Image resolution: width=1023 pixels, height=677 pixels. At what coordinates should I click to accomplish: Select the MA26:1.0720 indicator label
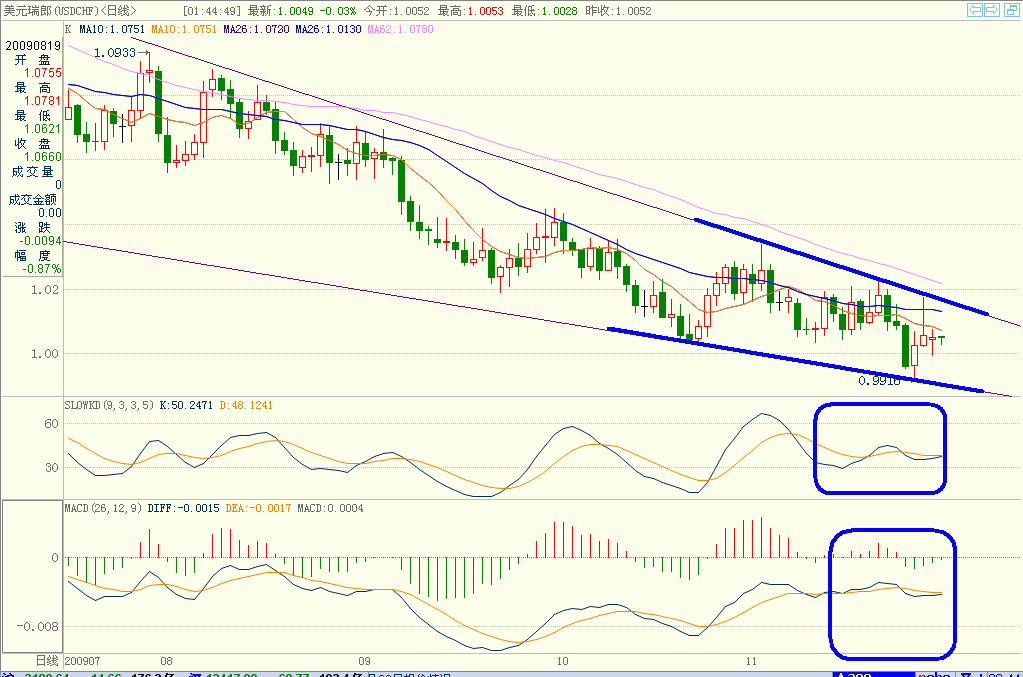pyautogui.click(x=256, y=29)
